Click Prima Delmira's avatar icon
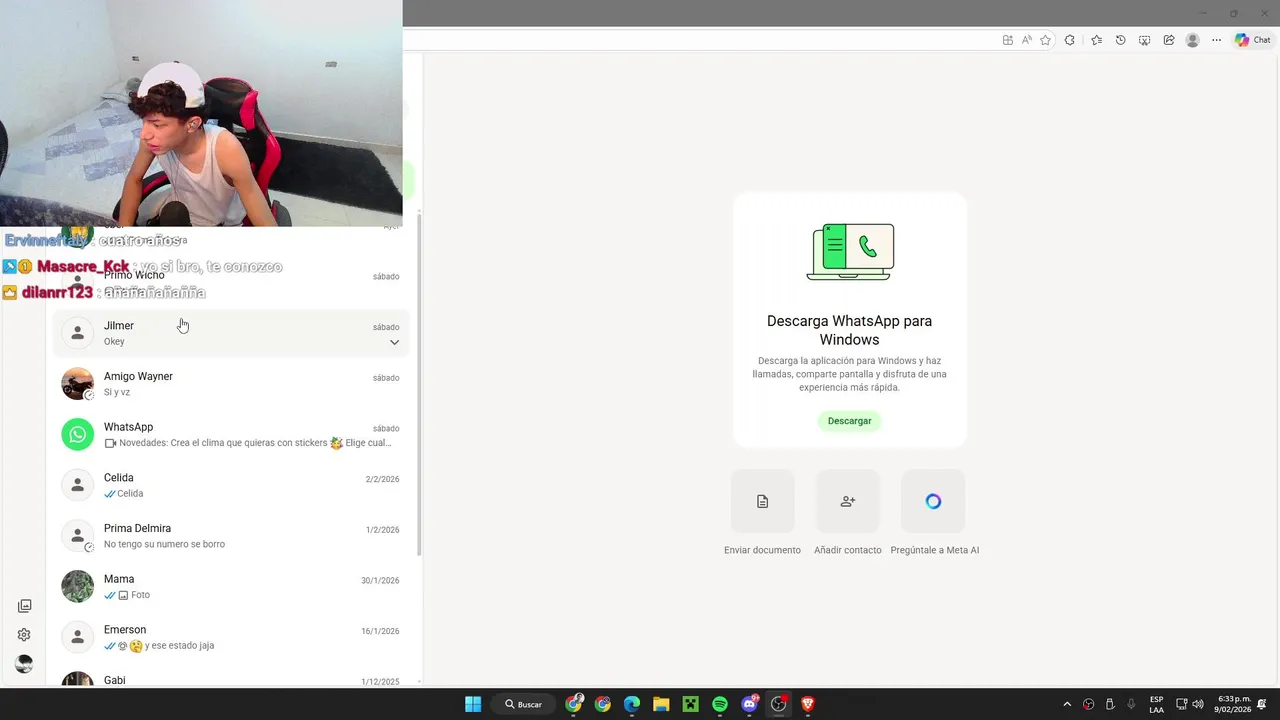Screen dimensions: 1280x720 [77, 536]
